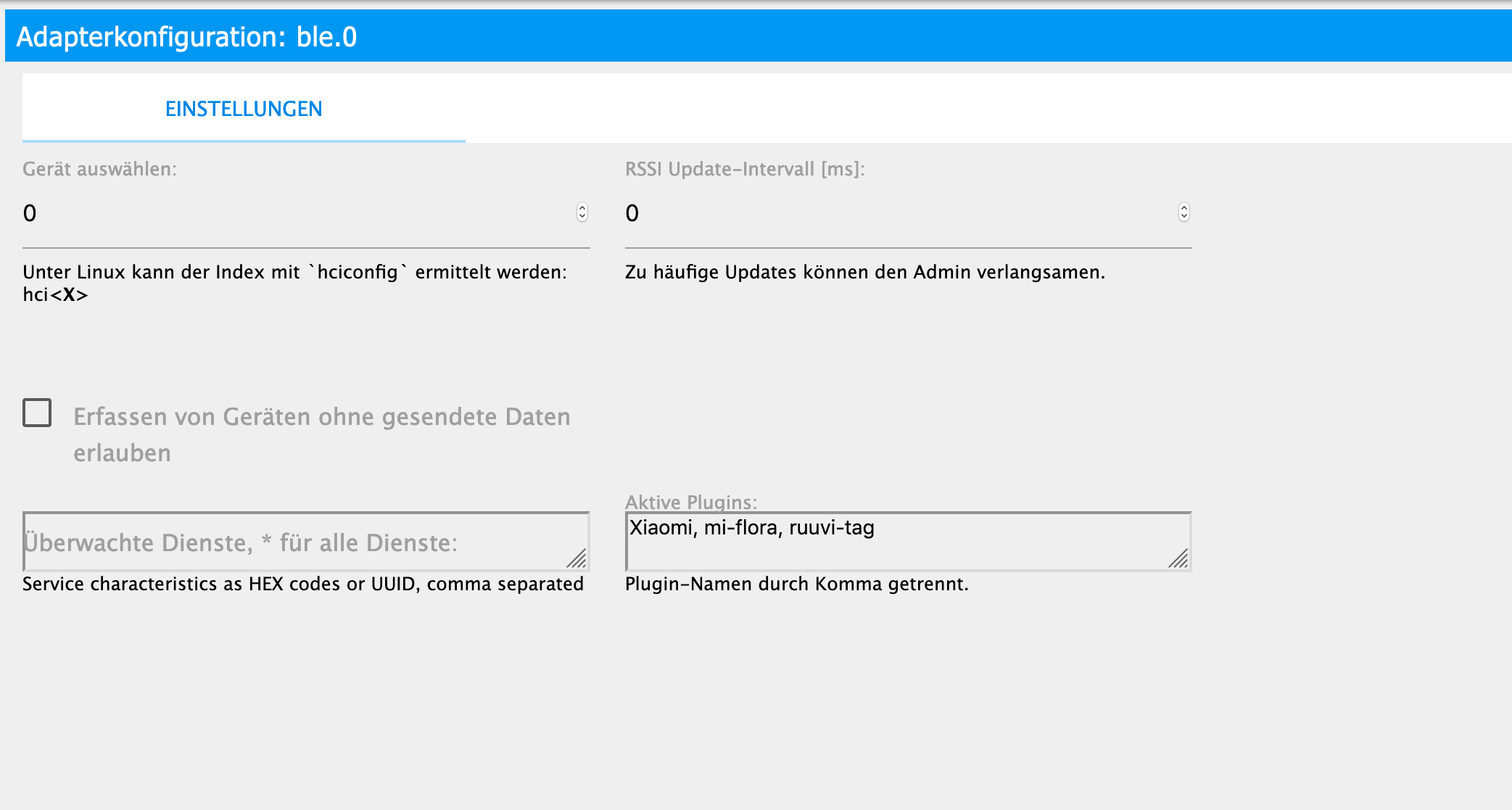Click up arrow of Gerät auswählen stepper
The width and height of the screenshot is (1512, 810).
[582, 207]
